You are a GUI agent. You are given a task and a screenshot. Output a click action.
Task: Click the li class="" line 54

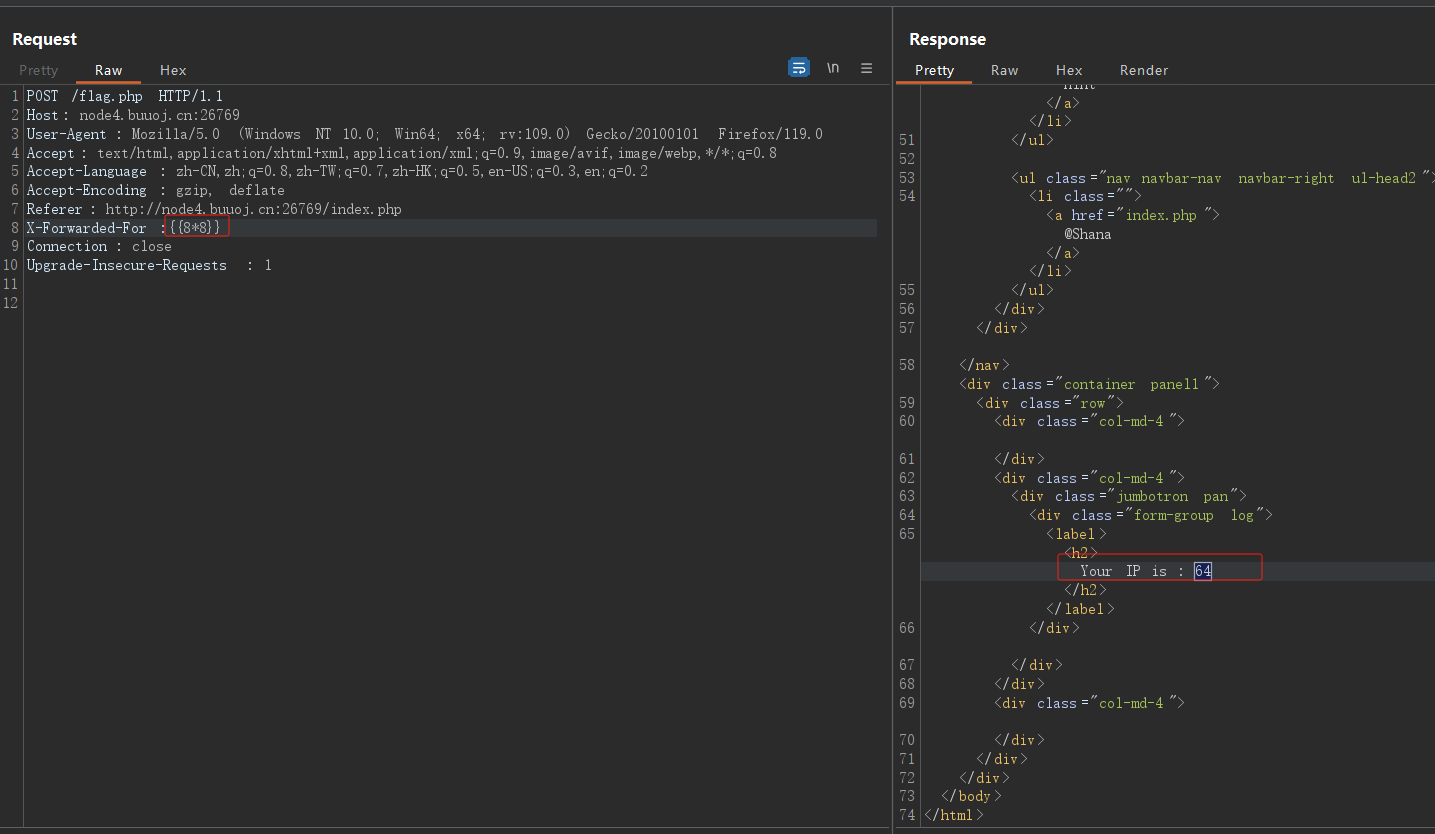(1085, 197)
